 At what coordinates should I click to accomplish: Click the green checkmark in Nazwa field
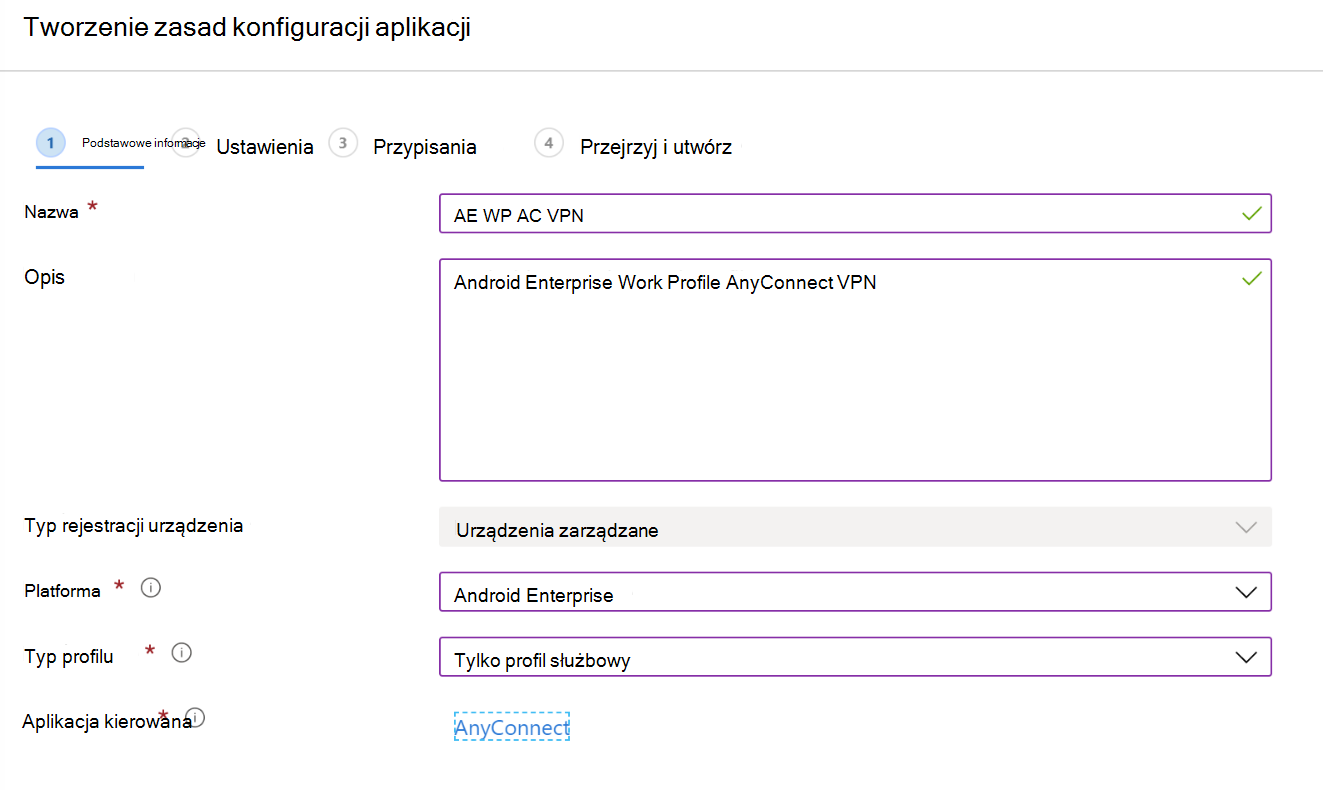[1251, 213]
